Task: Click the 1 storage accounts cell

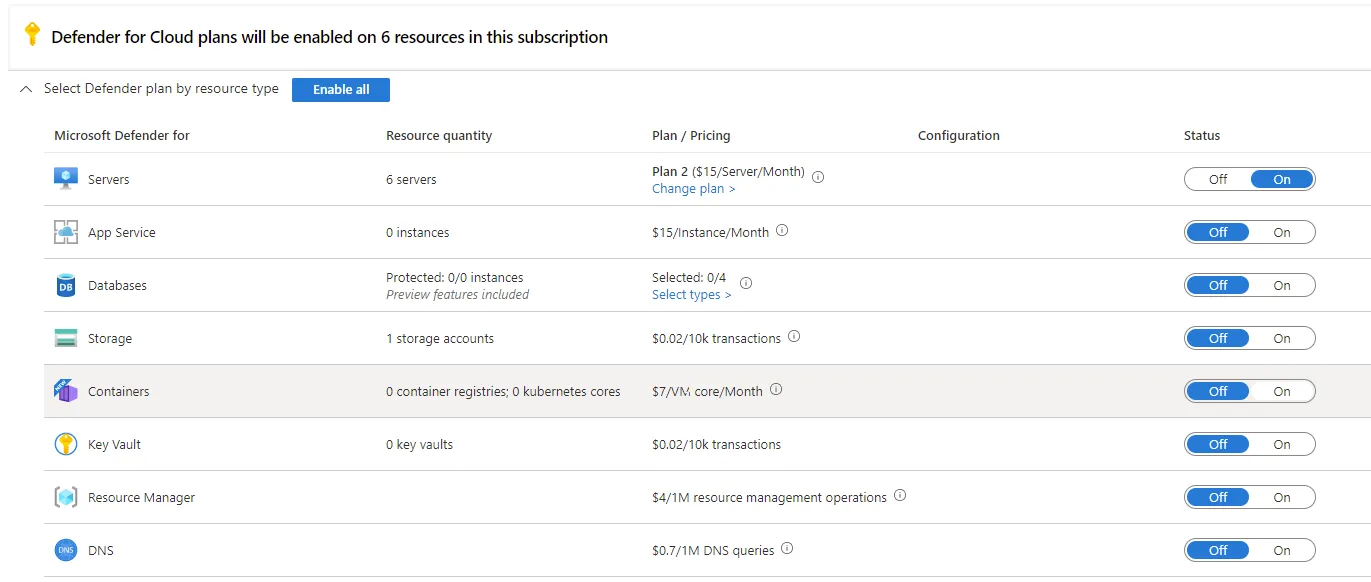Action: tap(440, 338)
